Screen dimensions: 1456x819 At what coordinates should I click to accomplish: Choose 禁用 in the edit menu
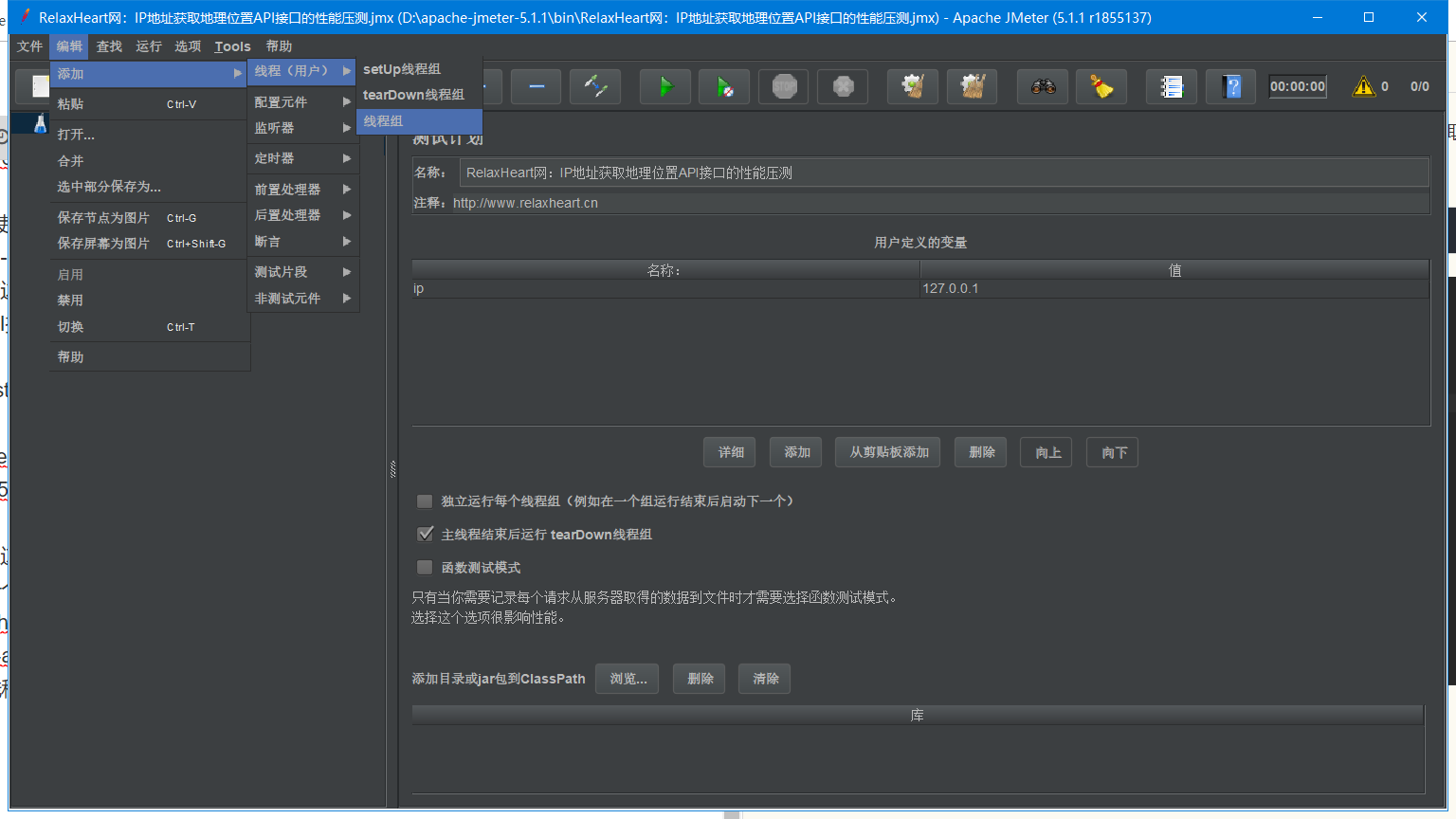click(150, 300)
